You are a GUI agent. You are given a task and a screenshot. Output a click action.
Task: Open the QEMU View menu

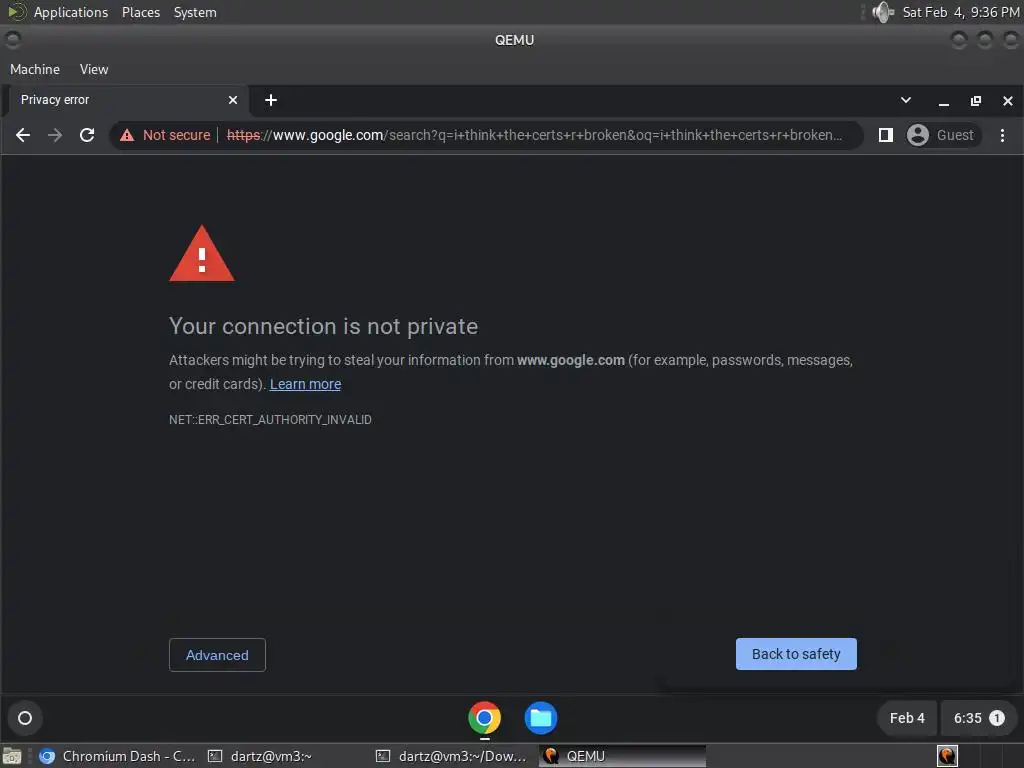(x=94, y=69)
